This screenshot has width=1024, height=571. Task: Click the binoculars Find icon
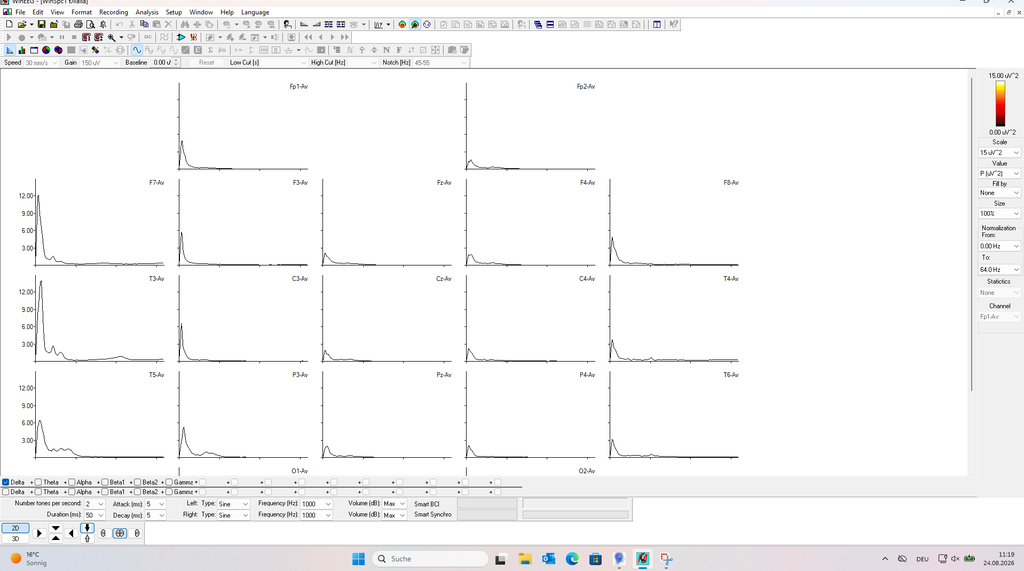pyautogui.click(x=185, y=24)
